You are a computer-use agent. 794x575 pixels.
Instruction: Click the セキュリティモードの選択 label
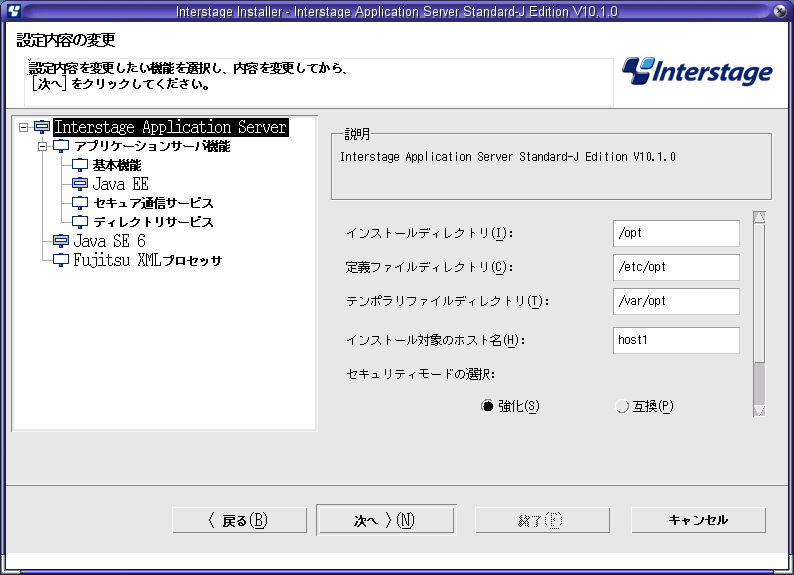420,374
